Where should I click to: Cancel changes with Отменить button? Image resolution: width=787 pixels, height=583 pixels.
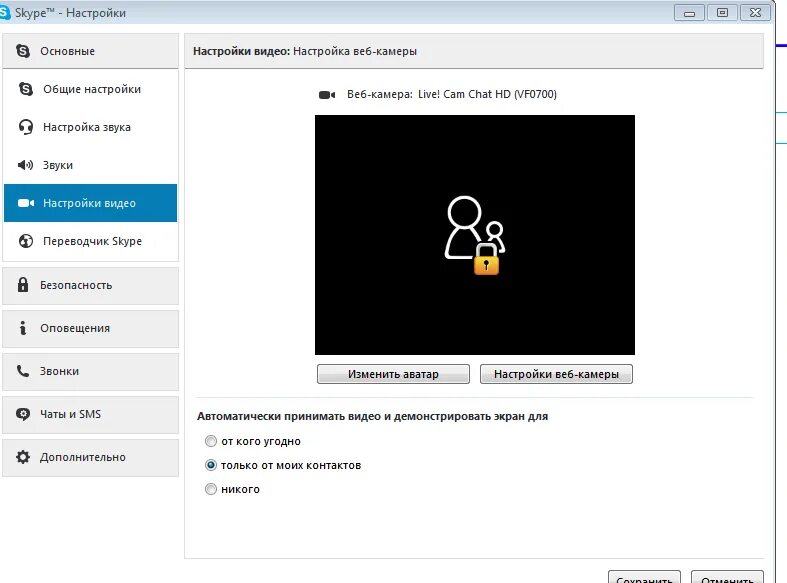tap(727, 577)
